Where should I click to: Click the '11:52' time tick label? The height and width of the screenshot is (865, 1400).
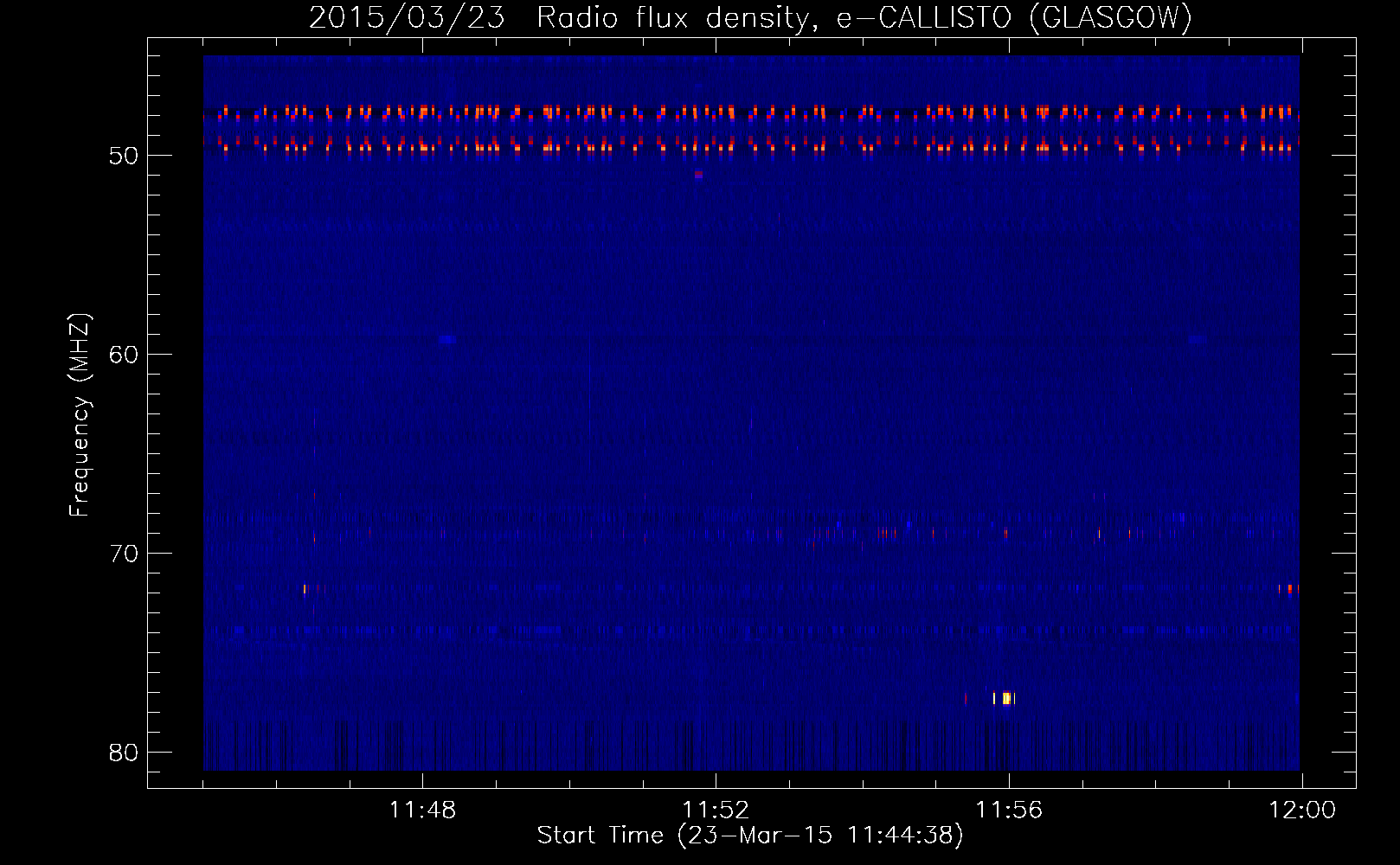(x=716, y=811)
